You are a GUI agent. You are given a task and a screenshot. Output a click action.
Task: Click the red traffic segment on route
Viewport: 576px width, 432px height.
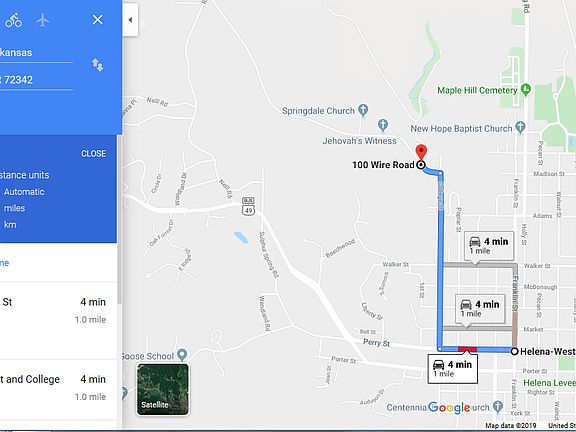point(467,349)
